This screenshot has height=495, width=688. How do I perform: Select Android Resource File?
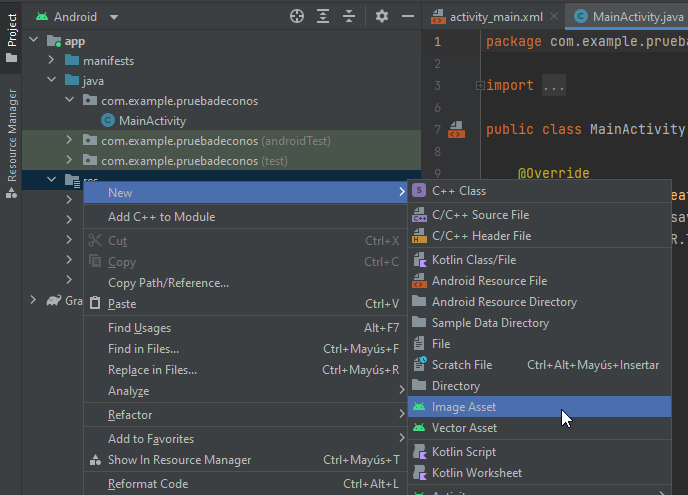click(x=540, y=281)
